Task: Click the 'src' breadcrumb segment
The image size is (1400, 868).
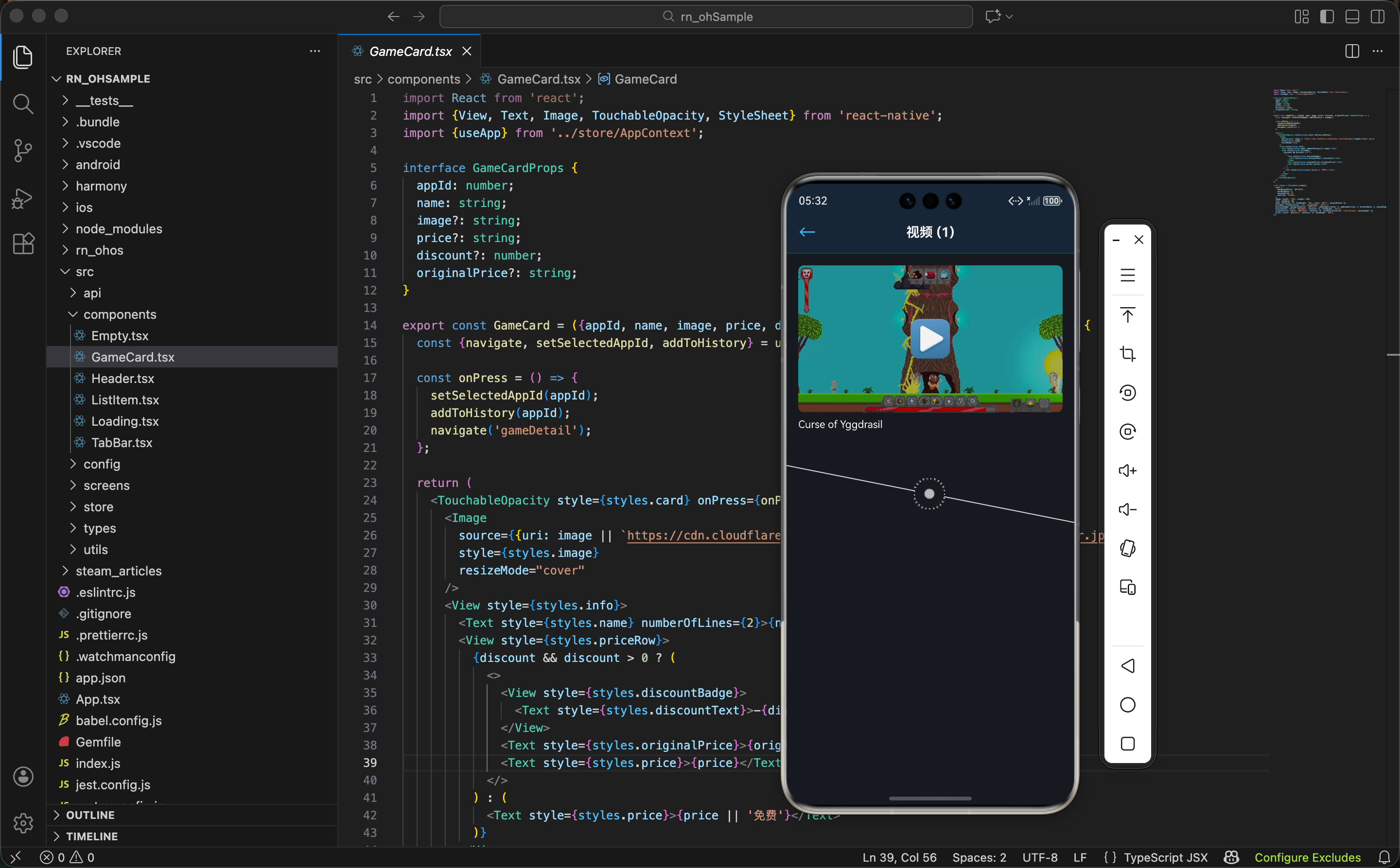Action: pos(362,79)
